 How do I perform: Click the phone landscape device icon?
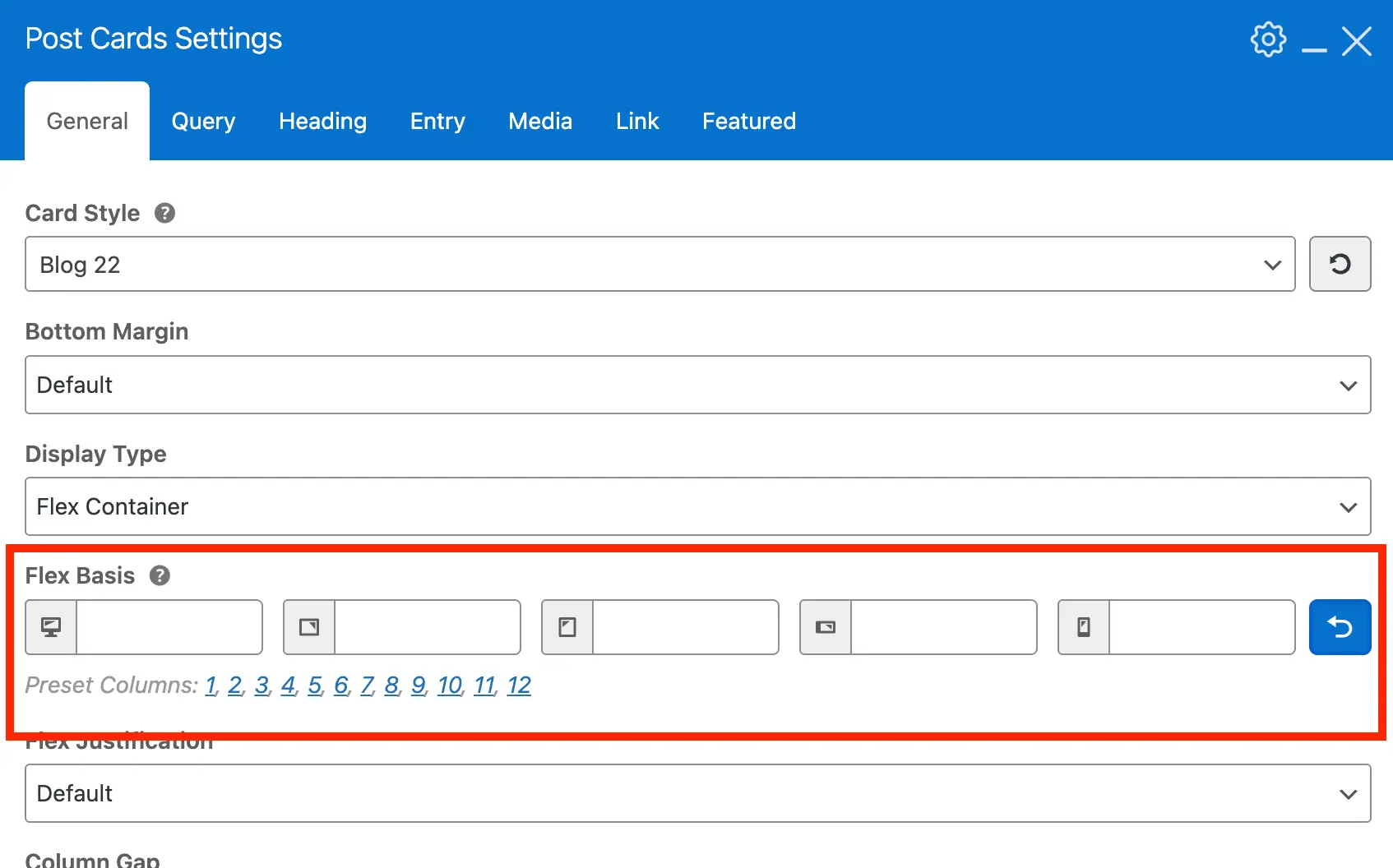826,627
